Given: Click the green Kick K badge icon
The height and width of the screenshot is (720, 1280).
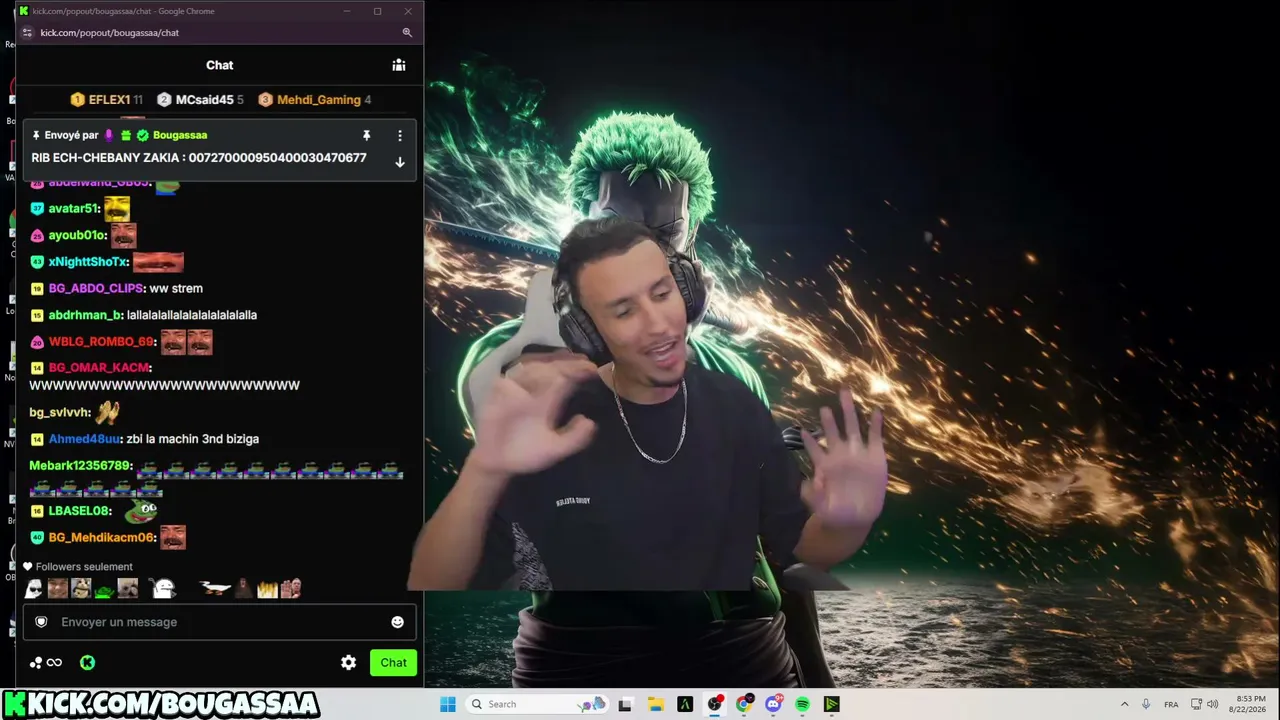Looking at the screenshot, I should 87,662.
